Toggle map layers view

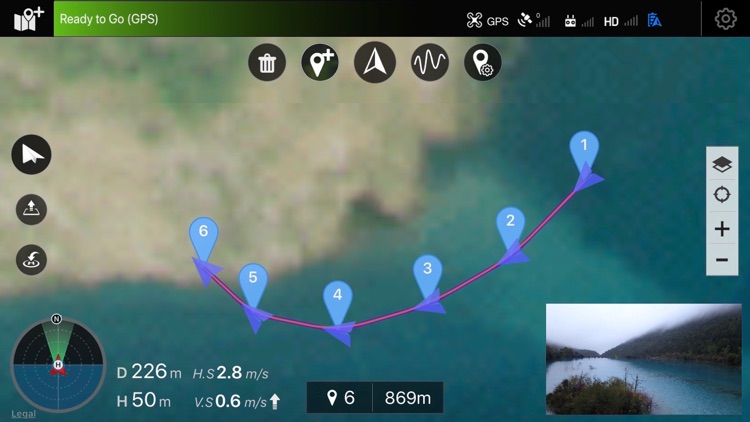tap(722, 164)
